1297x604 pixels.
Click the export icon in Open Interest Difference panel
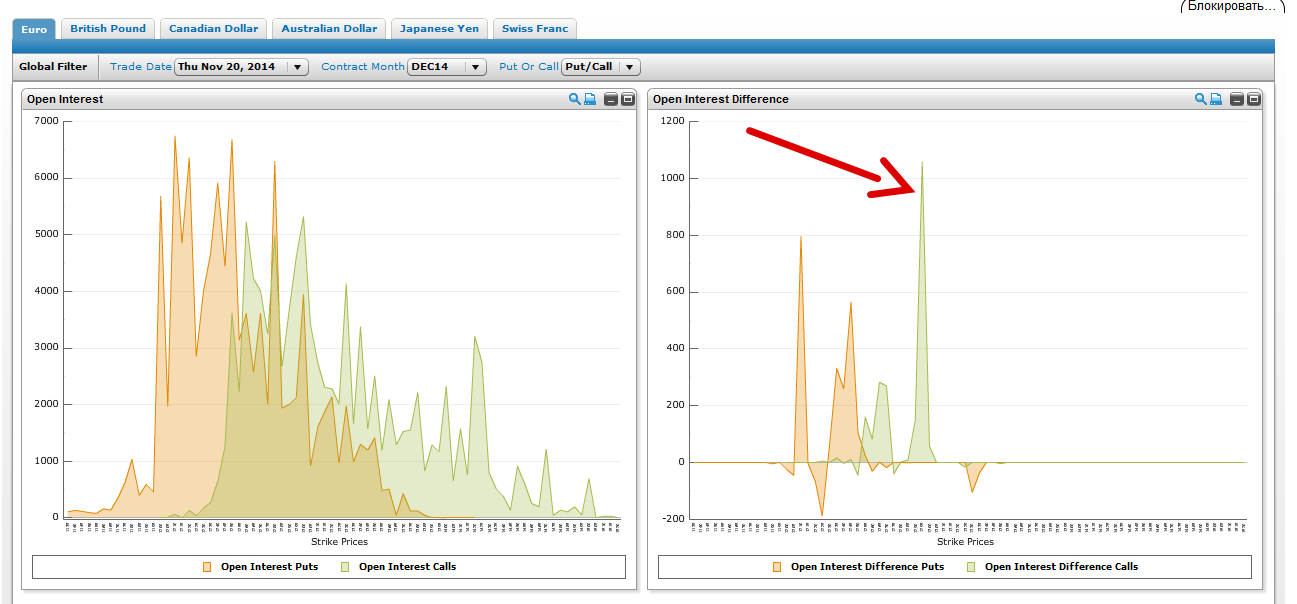click(x=1216, y=99)
